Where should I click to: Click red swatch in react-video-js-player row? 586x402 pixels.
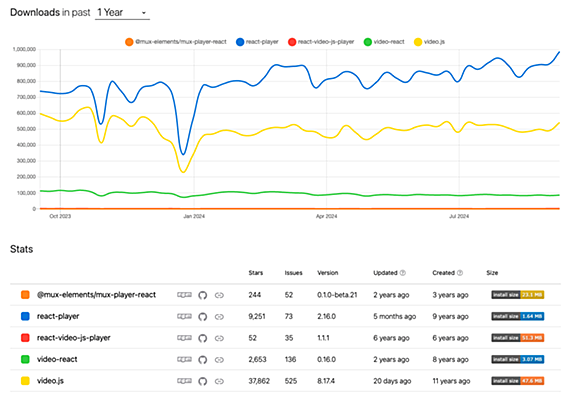(25, 338)
